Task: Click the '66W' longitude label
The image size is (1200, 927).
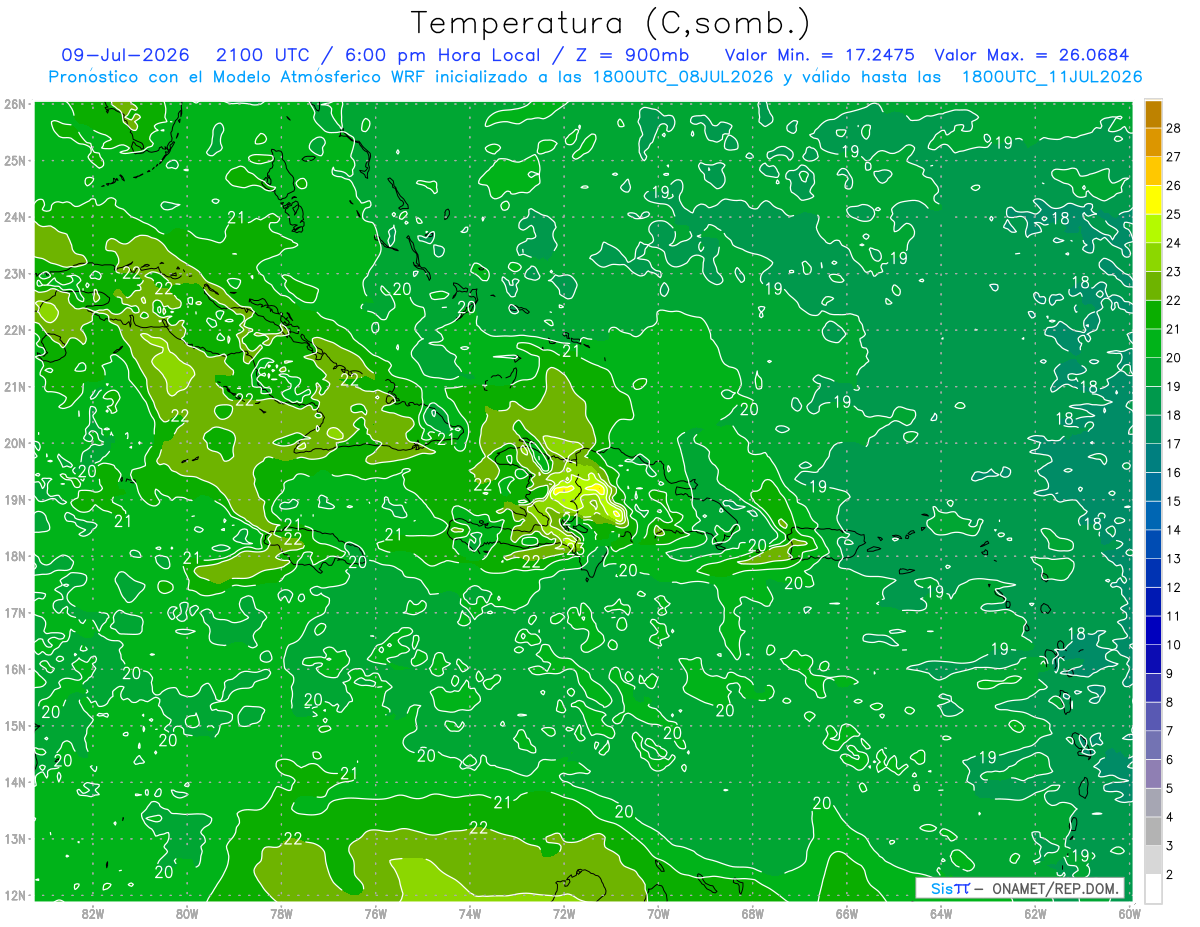Action: click(x=846, y=913)
